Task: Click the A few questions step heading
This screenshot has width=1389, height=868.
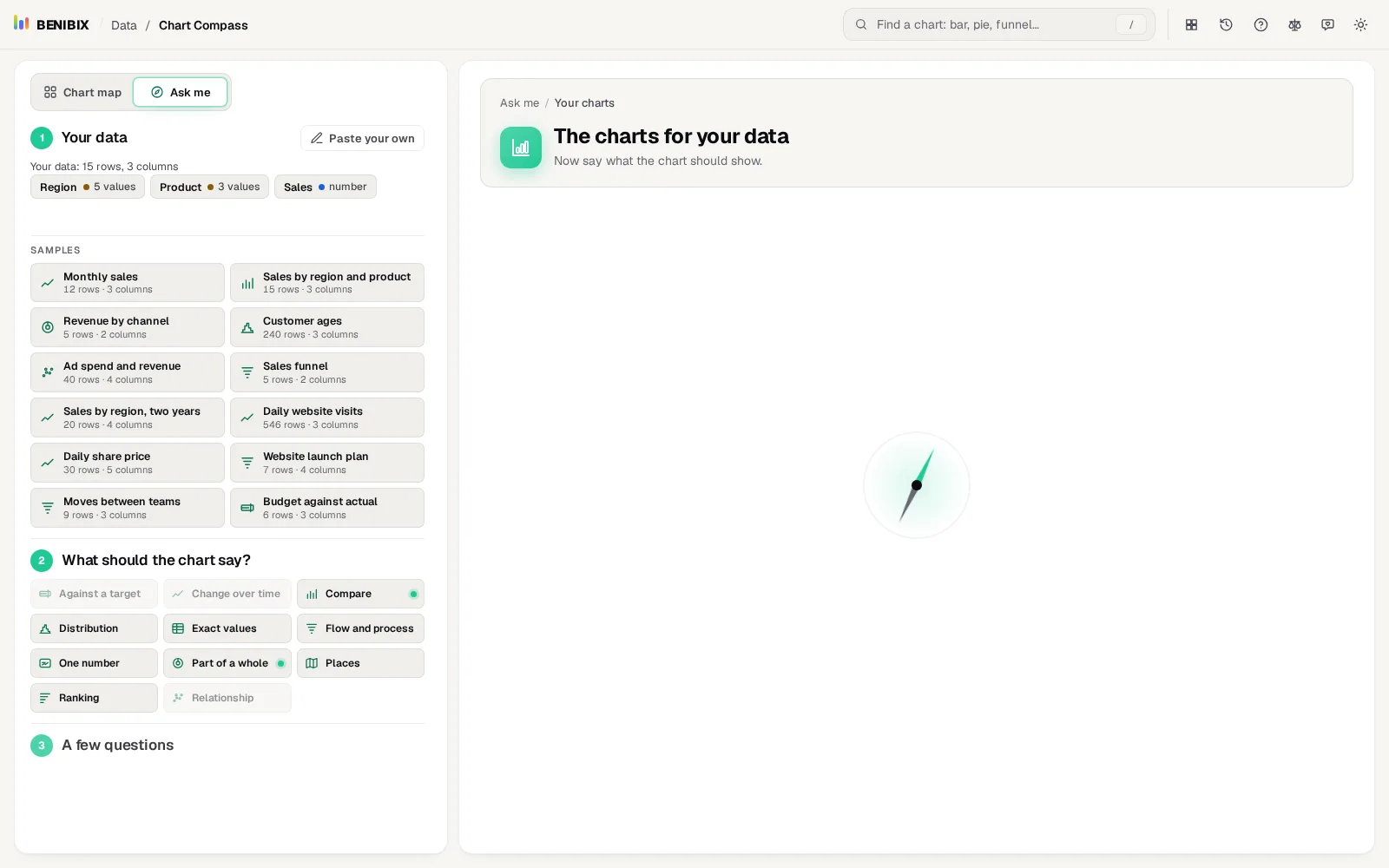Action: [117, 745]
